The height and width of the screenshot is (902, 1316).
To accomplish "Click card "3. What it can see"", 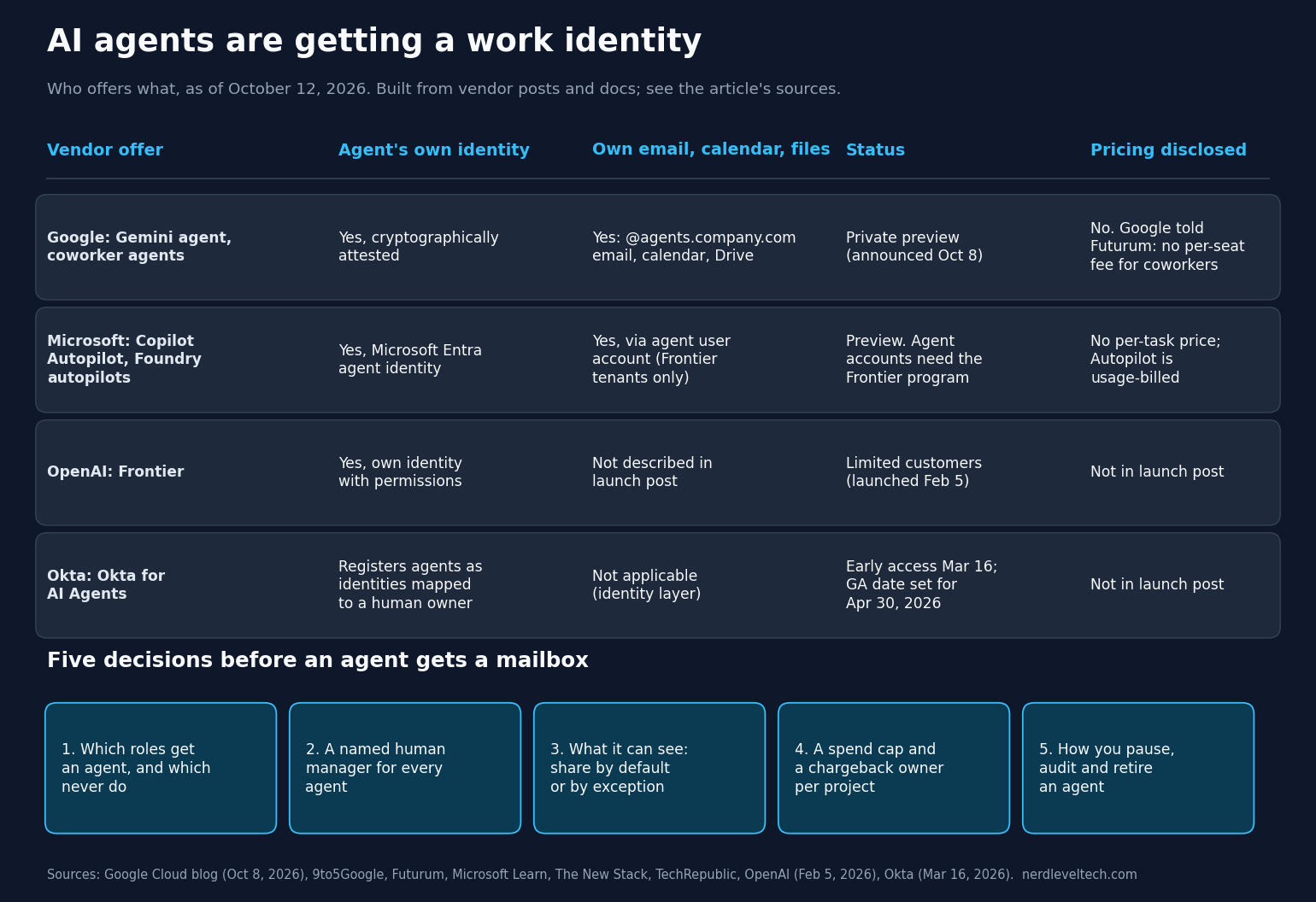I will 649,768.
